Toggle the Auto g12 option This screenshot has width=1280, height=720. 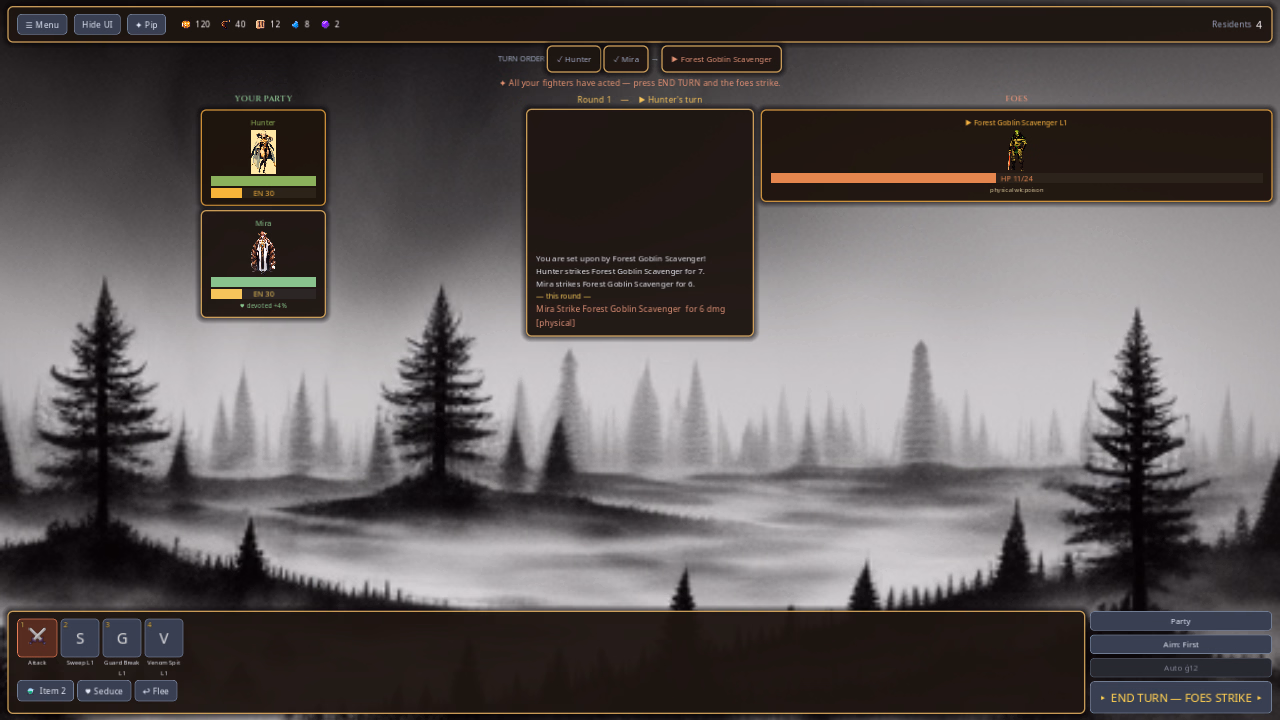click(x=1180, y=668)
